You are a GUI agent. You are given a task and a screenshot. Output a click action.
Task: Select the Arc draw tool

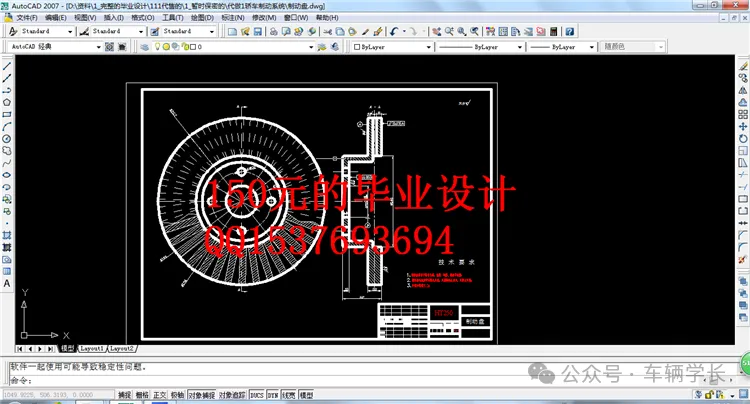(7, 126)
